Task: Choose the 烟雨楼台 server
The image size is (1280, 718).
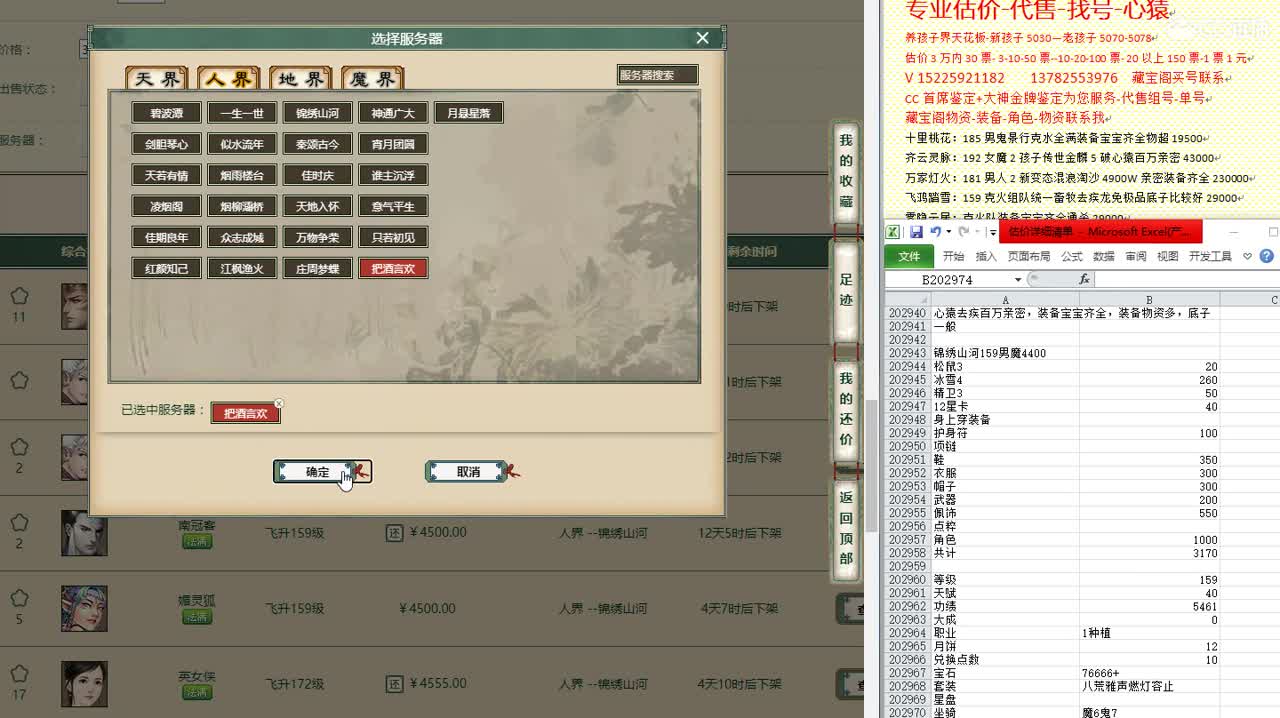Action: click(242, 175)
